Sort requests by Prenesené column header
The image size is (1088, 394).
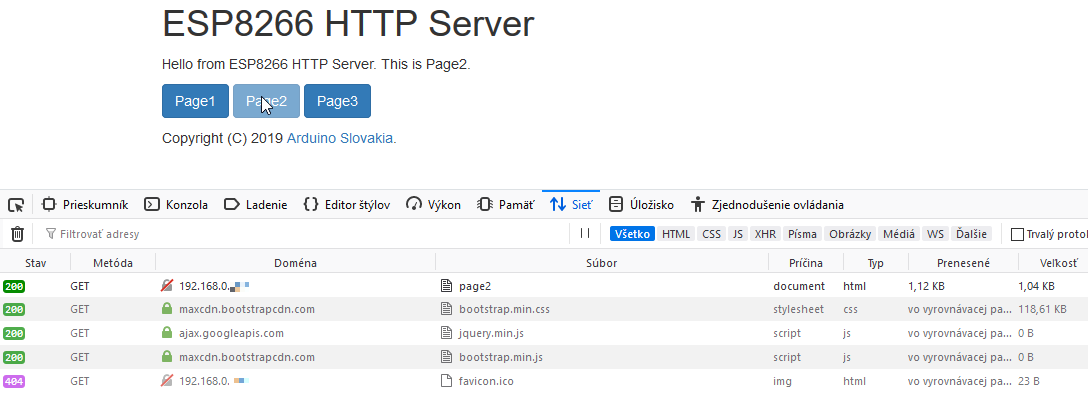pyautogui.click(x=963, y=263)
